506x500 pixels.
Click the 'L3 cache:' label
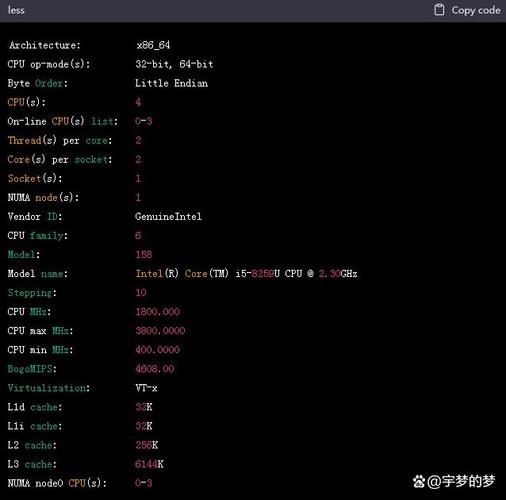click(x=32, y=464)
